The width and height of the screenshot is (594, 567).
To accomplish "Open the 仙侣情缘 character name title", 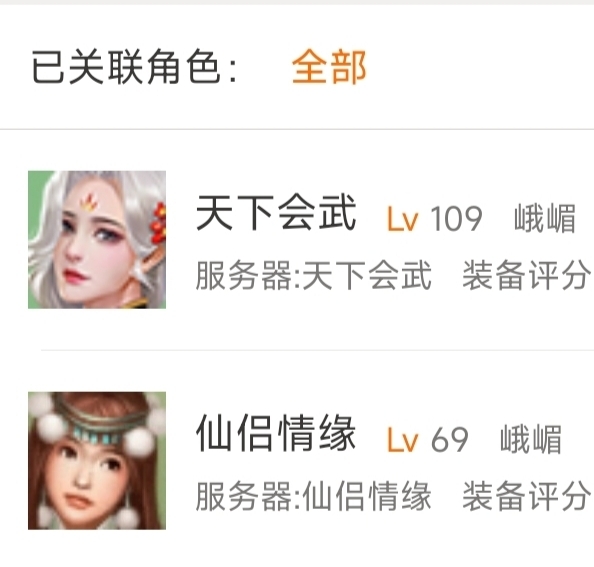I will point(276,433).
